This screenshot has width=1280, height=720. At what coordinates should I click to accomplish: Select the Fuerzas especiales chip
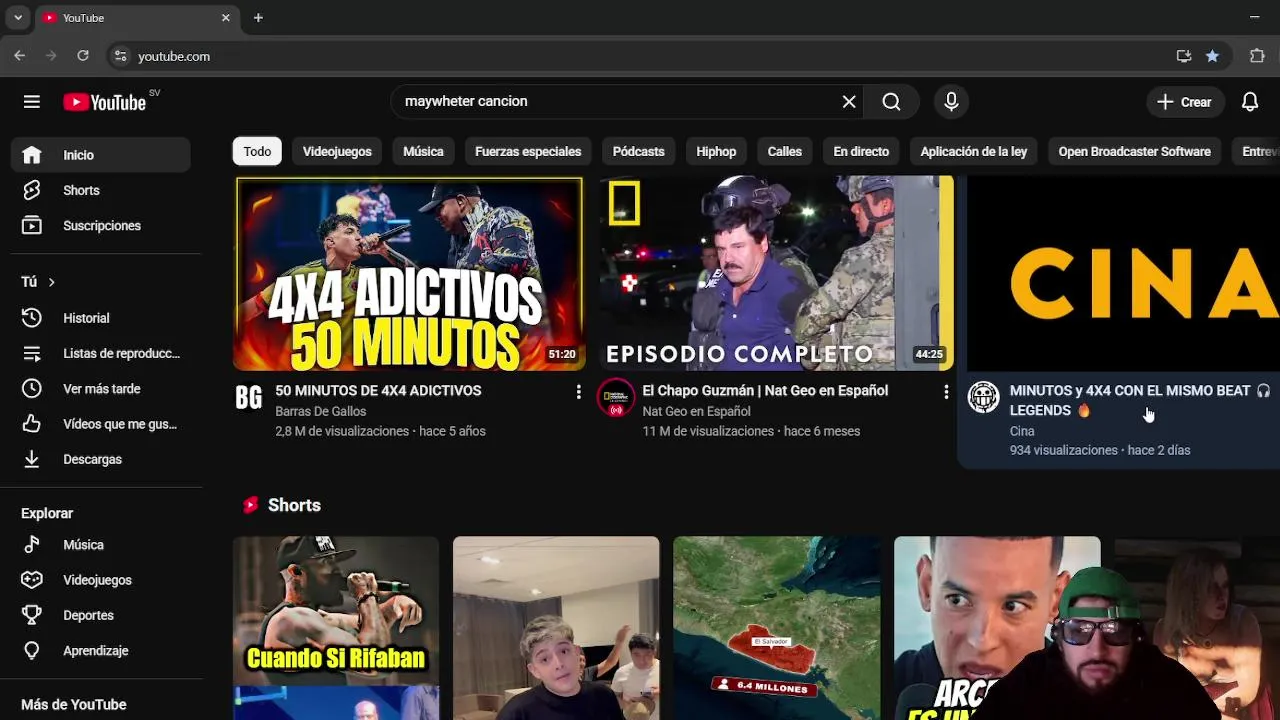pos(528,151)
